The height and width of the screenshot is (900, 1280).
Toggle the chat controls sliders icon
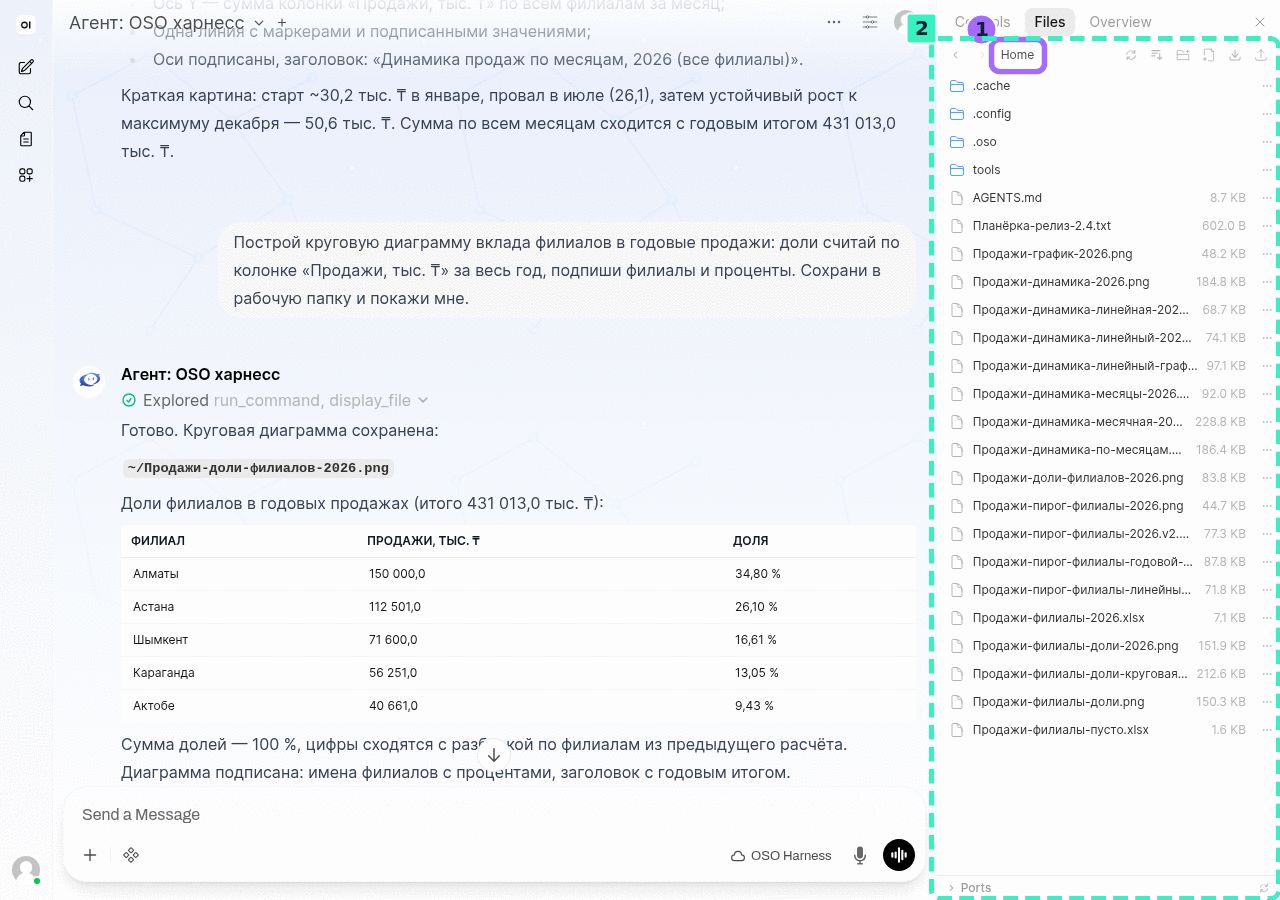tap(870, 22)
